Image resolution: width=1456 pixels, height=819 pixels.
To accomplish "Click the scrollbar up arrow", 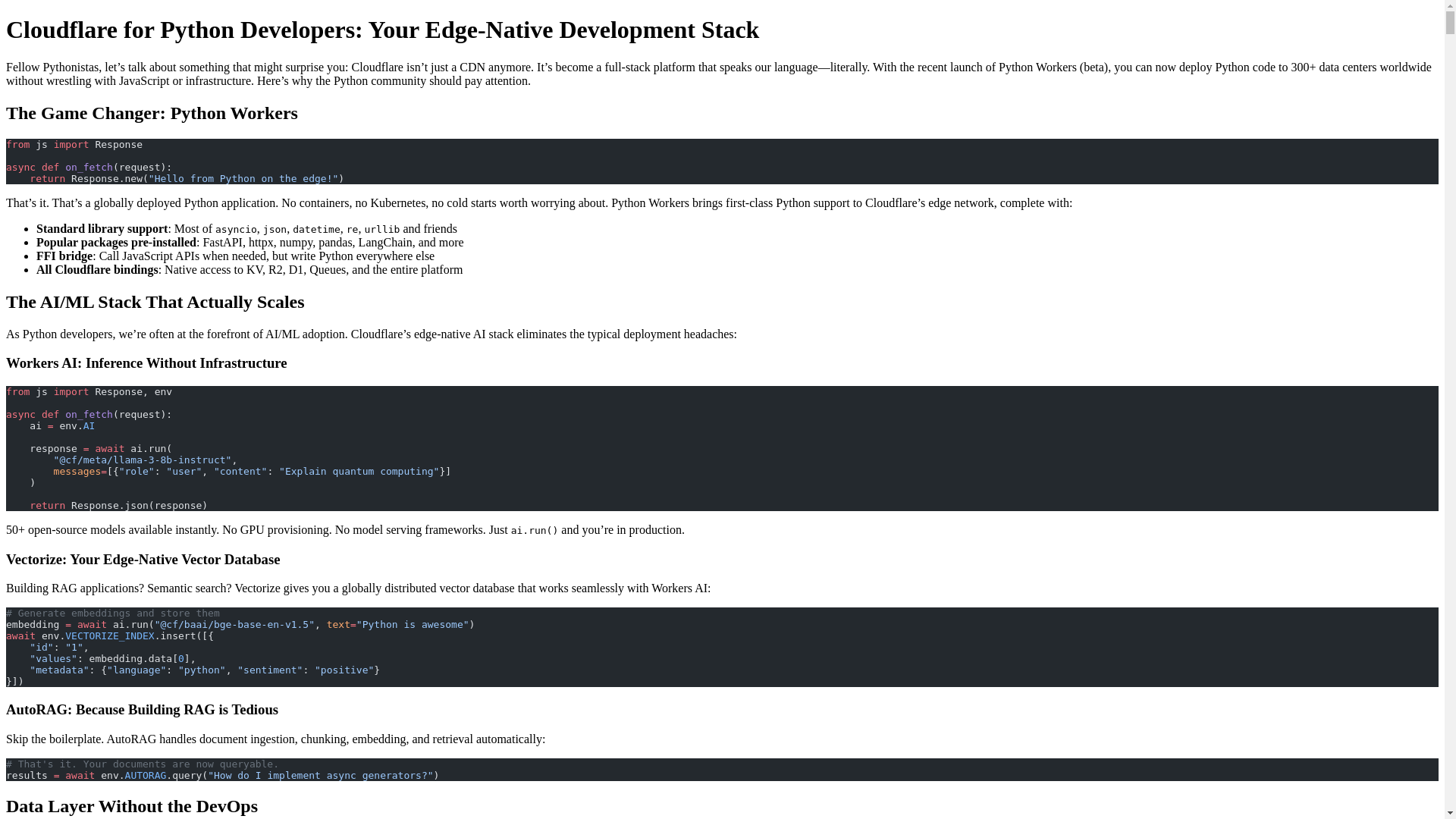I will point(1450,6).
